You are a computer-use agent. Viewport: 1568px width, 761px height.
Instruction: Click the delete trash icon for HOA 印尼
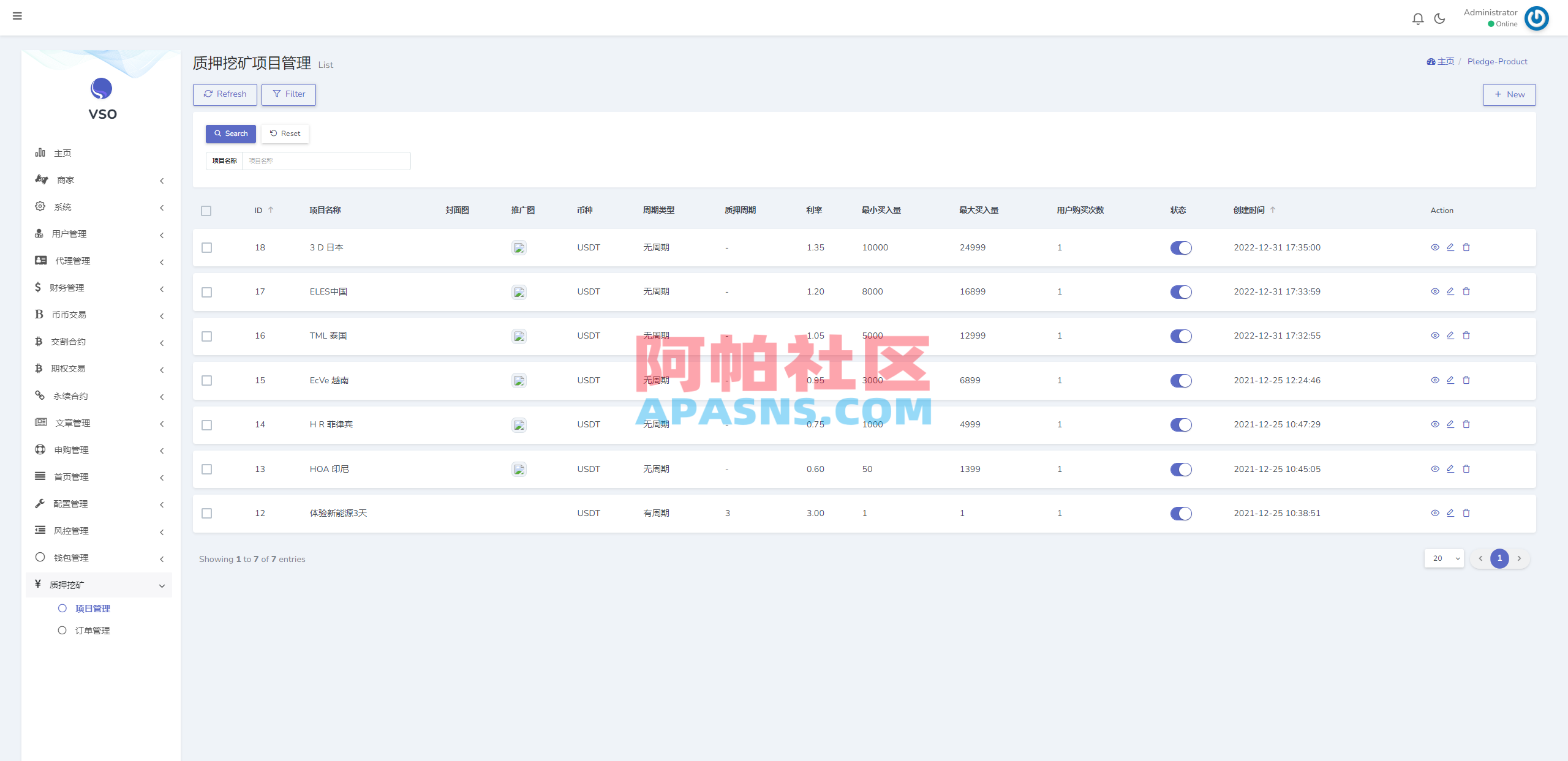pos(1466,469)
